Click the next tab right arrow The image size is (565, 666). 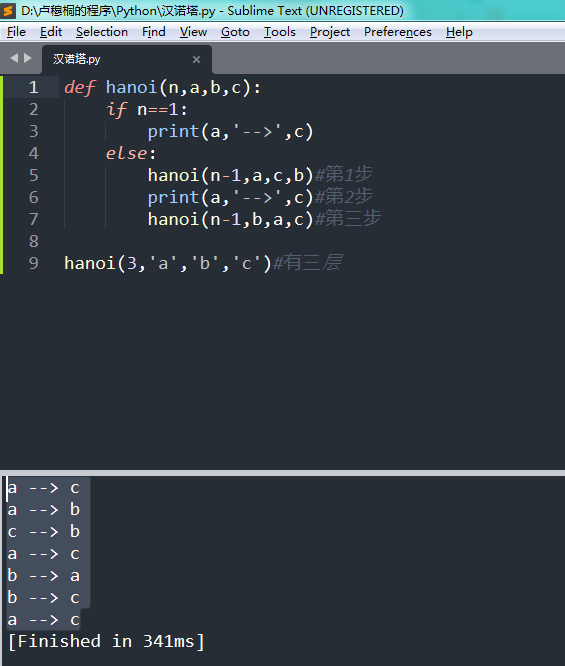coord(28,58)
